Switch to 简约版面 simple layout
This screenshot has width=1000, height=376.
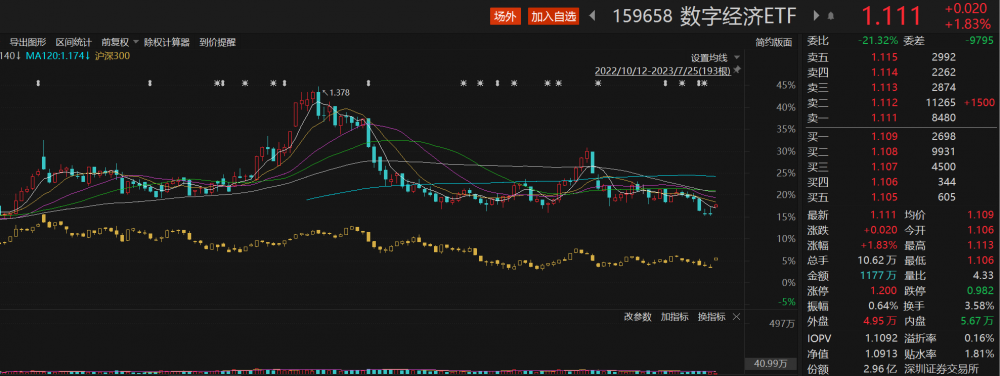coord(774,43)
